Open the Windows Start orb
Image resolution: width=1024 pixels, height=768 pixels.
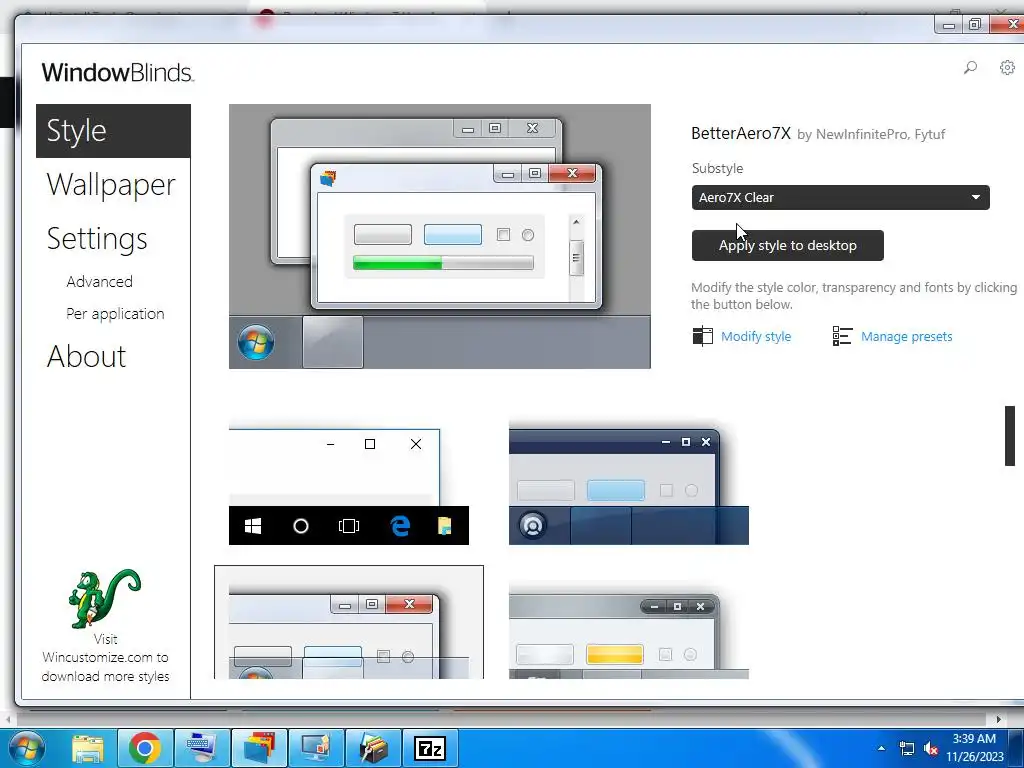(27, 748)
